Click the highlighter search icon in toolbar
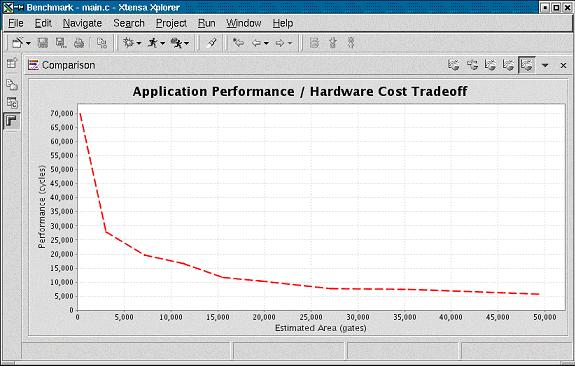This screenshot has width=575, height=366. (x=212, y=43)
